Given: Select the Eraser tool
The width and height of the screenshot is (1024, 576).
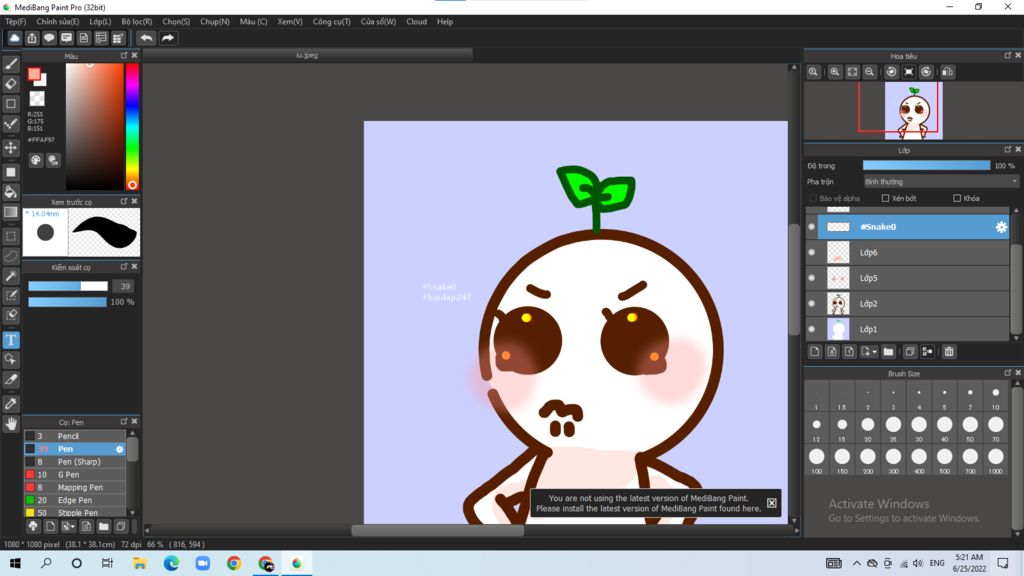Looking at the screenshot, I should tap(11, 84).
